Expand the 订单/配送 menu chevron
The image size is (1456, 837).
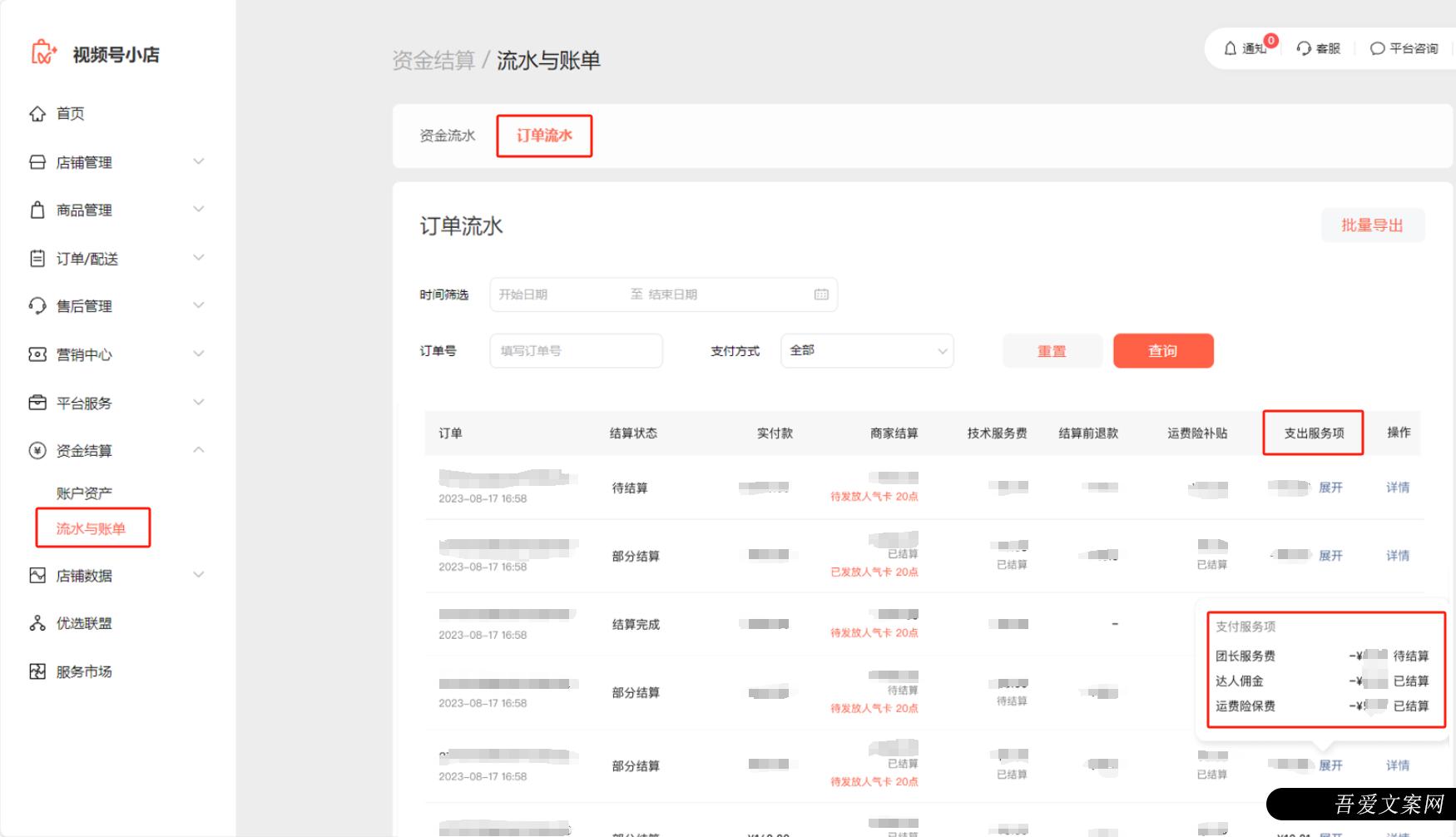click(x=199, y=257)
